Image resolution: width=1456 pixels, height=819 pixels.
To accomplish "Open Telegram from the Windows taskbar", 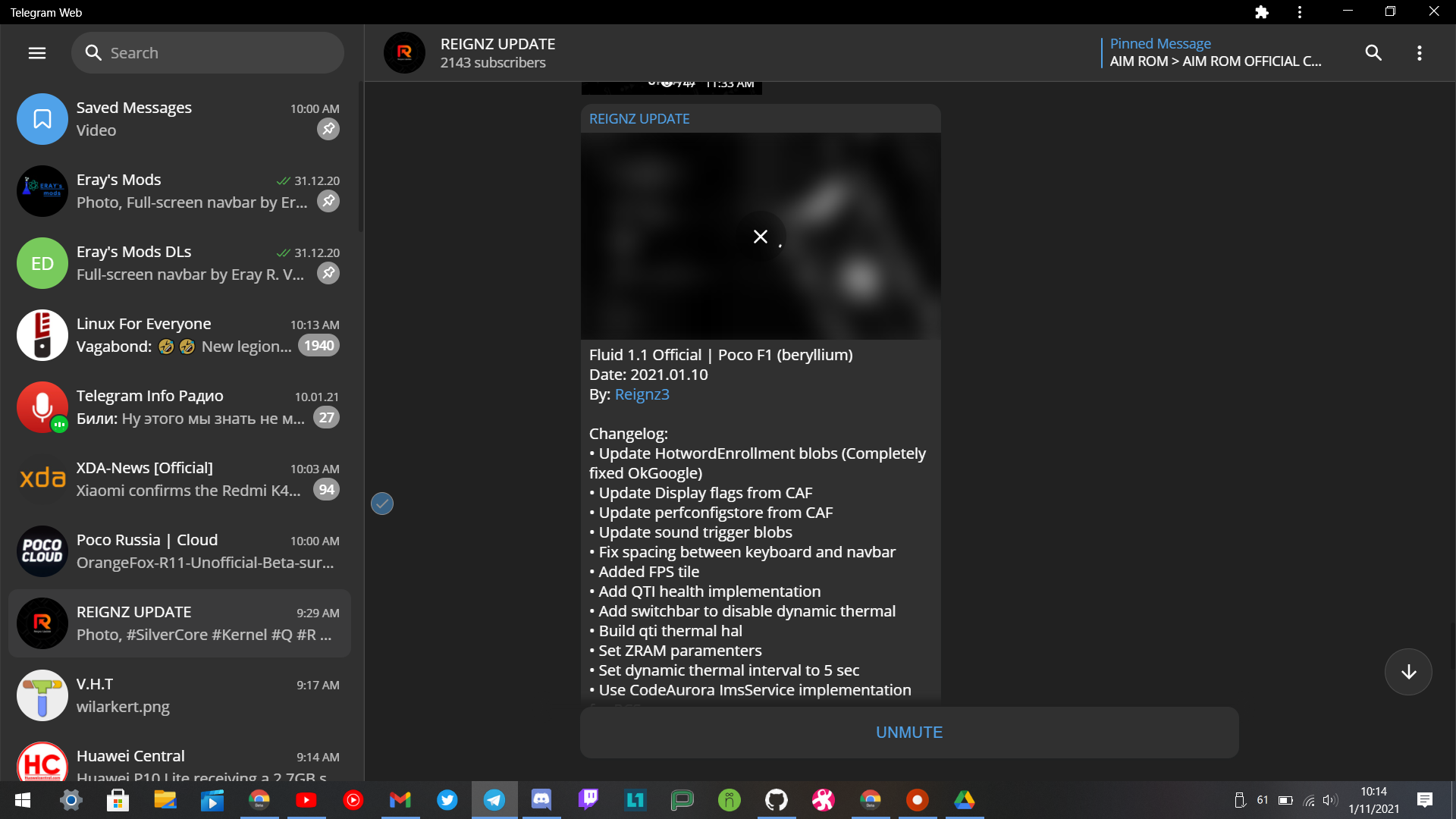I will click(494, 800).
